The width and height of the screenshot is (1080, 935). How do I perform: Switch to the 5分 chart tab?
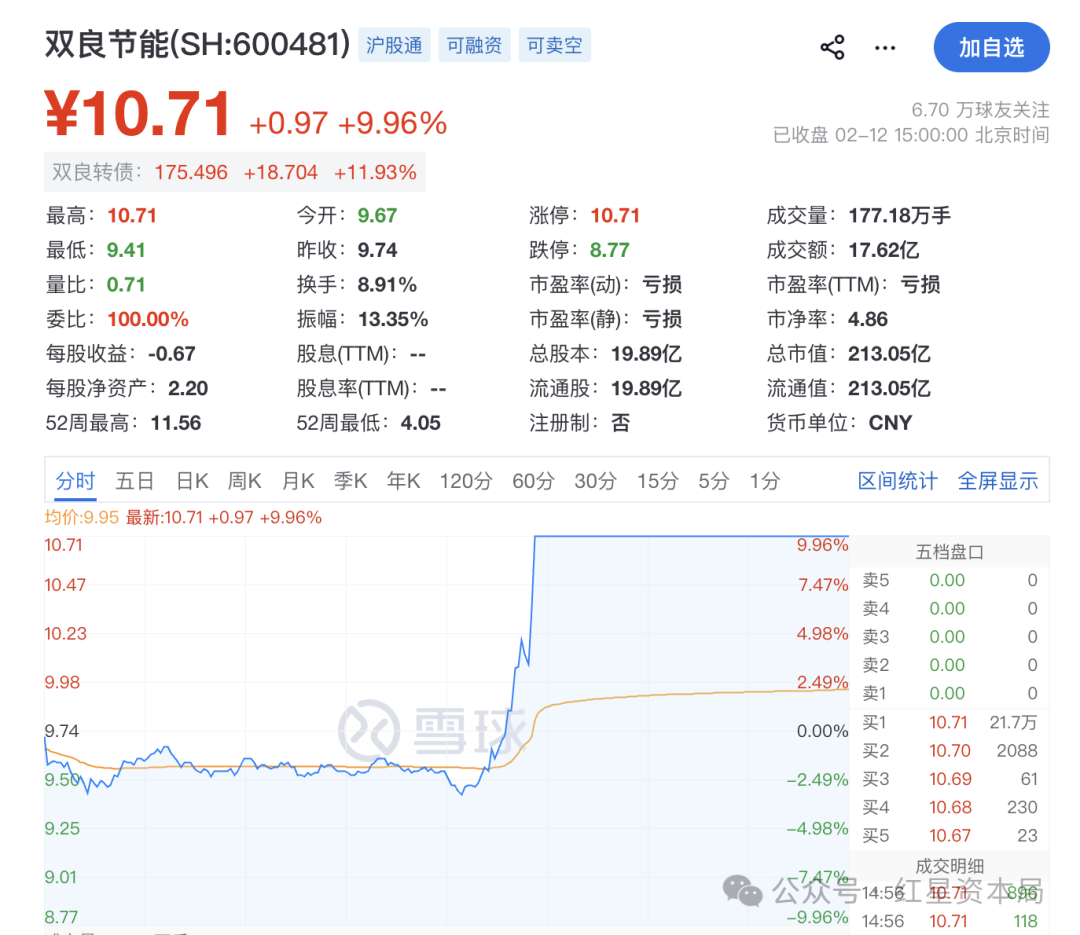pyautogui.click(x=713, y=480)
